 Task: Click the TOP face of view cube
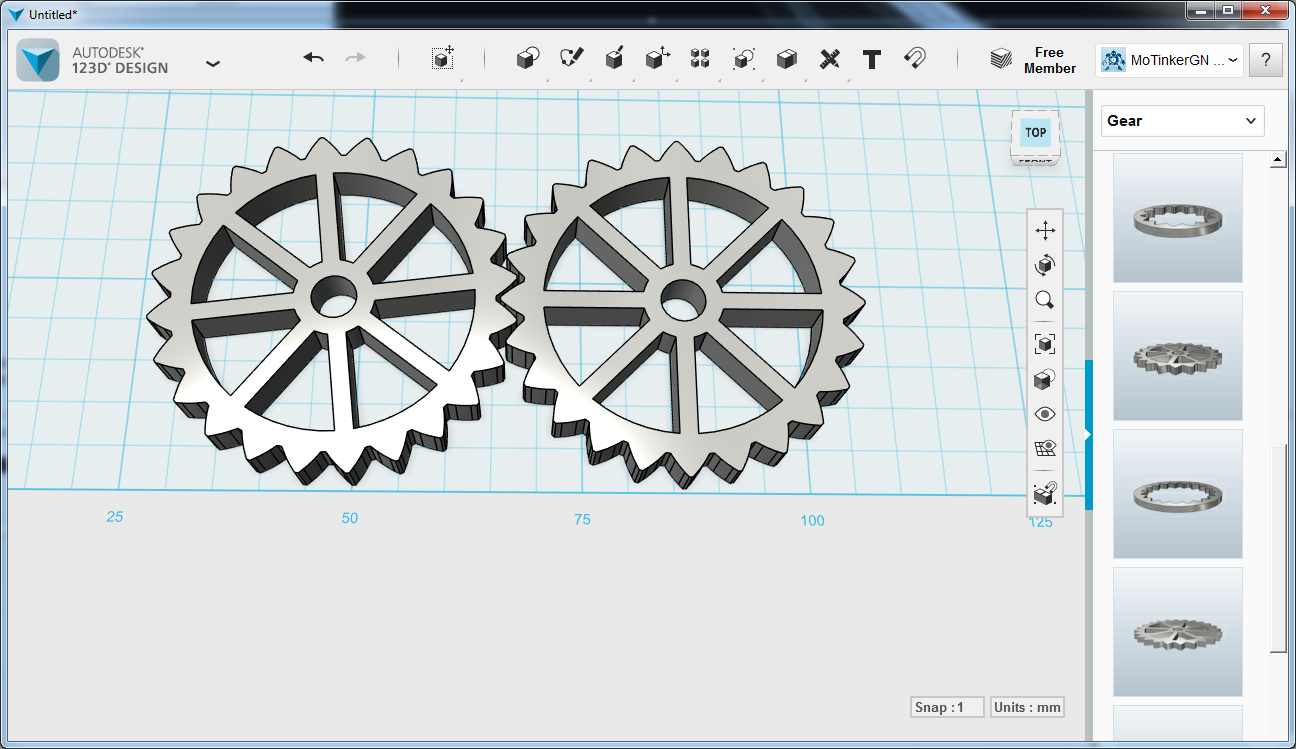point(1035,132)
